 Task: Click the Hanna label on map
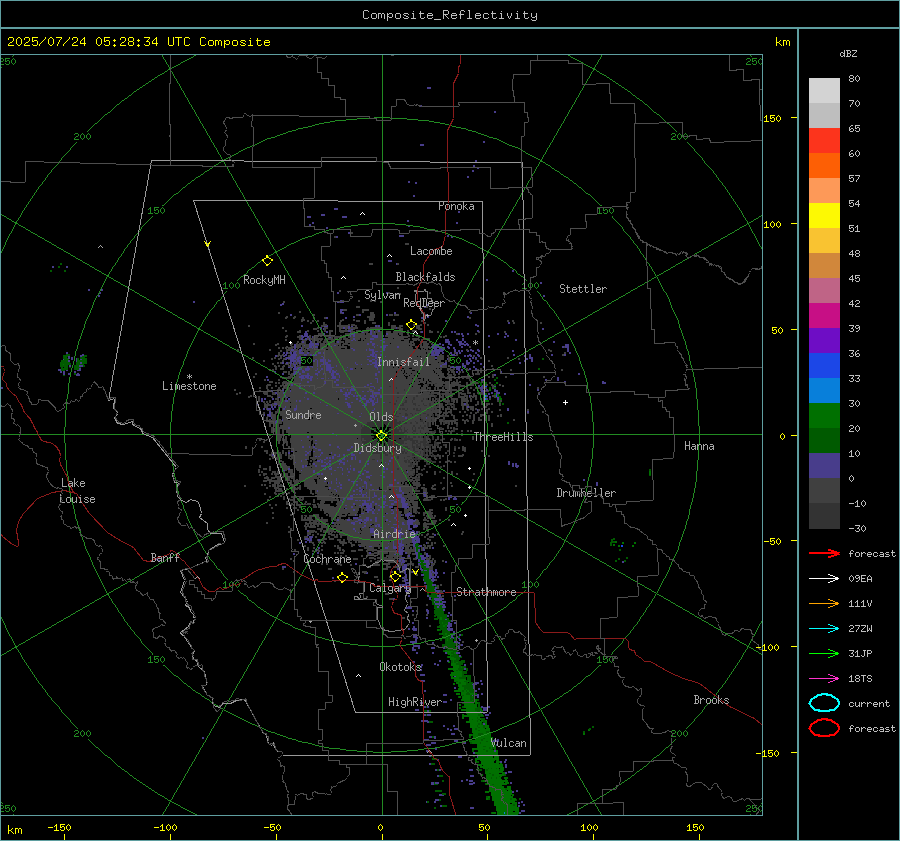[699, 446]
